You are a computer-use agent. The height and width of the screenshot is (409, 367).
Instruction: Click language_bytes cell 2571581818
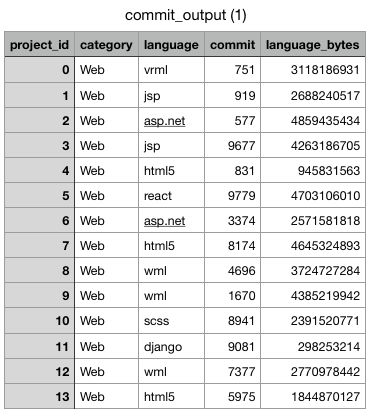313,220
